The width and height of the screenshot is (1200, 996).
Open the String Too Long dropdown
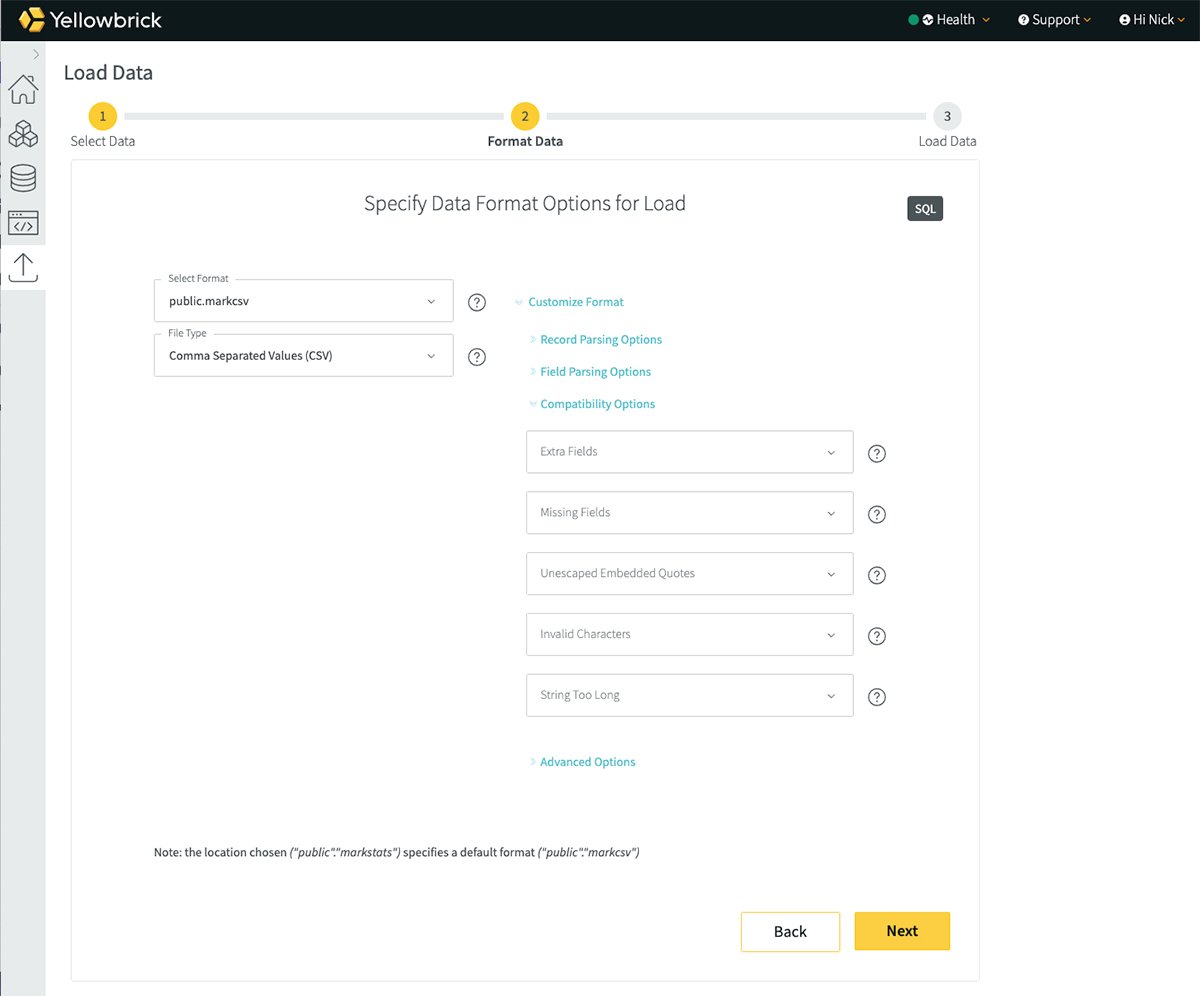(689, 696)
